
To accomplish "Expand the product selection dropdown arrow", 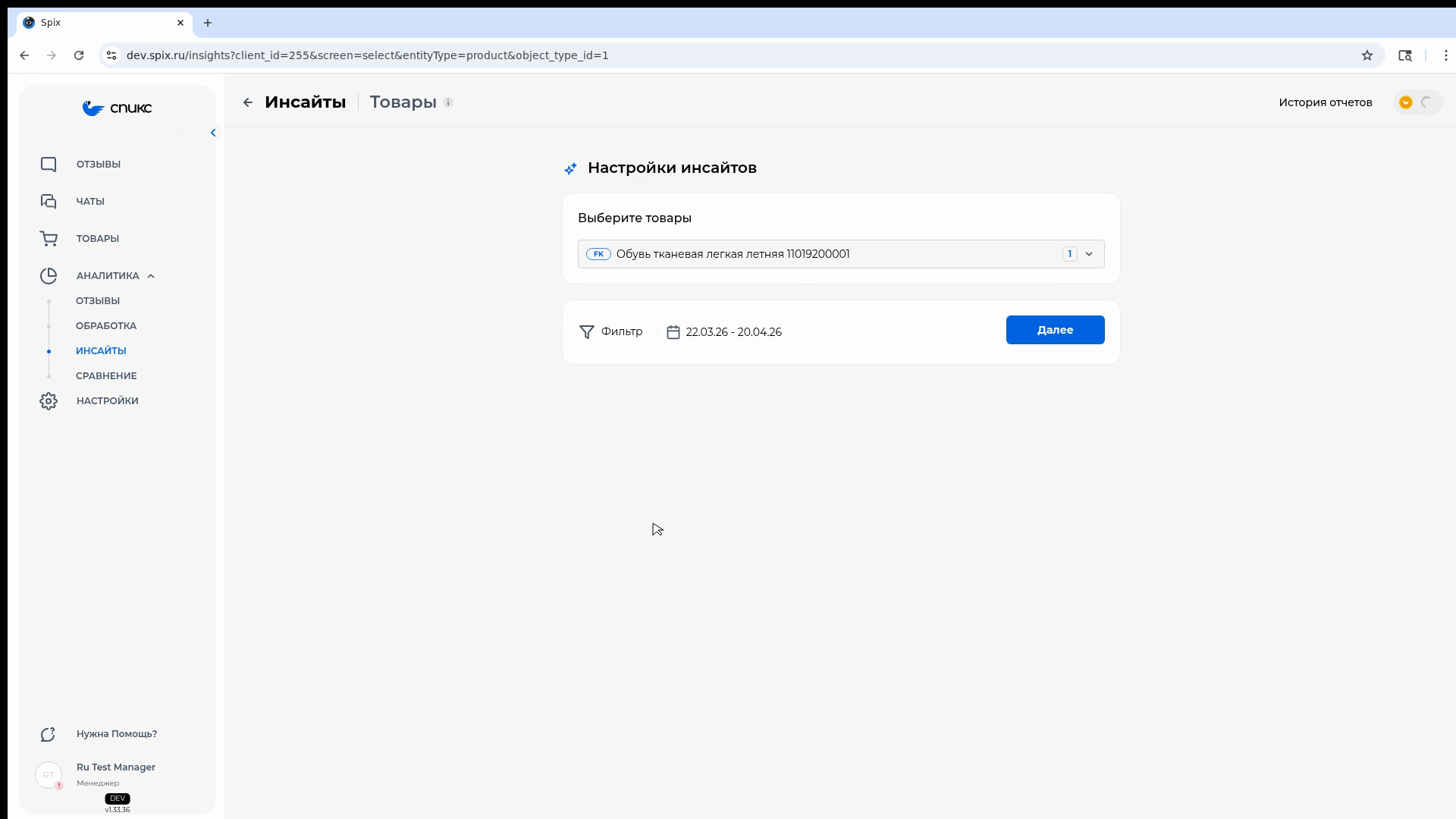I will [1089, 254].
